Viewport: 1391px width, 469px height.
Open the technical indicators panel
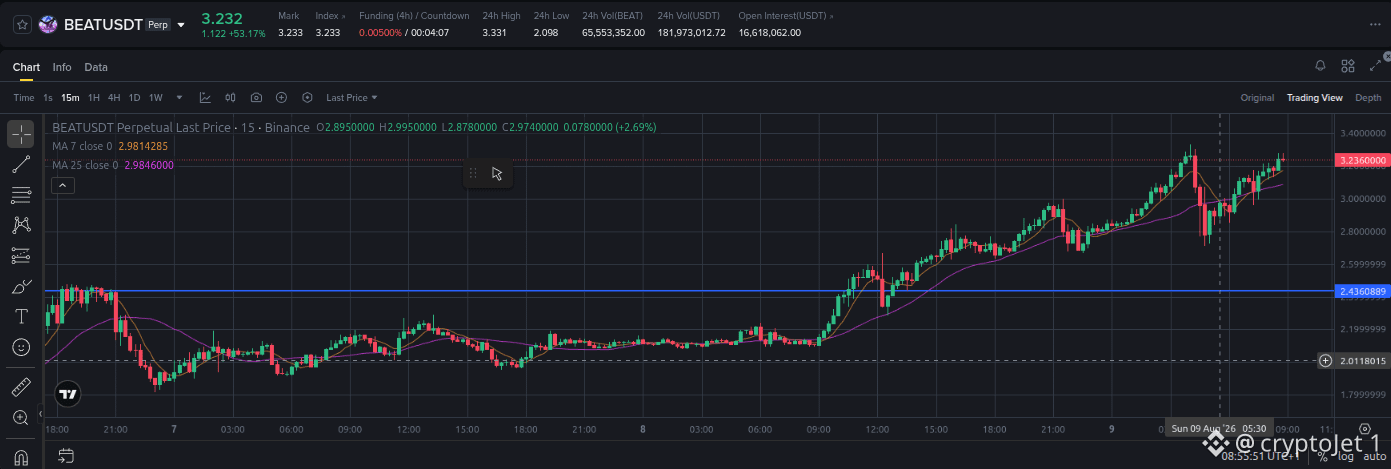click(205, 97)
